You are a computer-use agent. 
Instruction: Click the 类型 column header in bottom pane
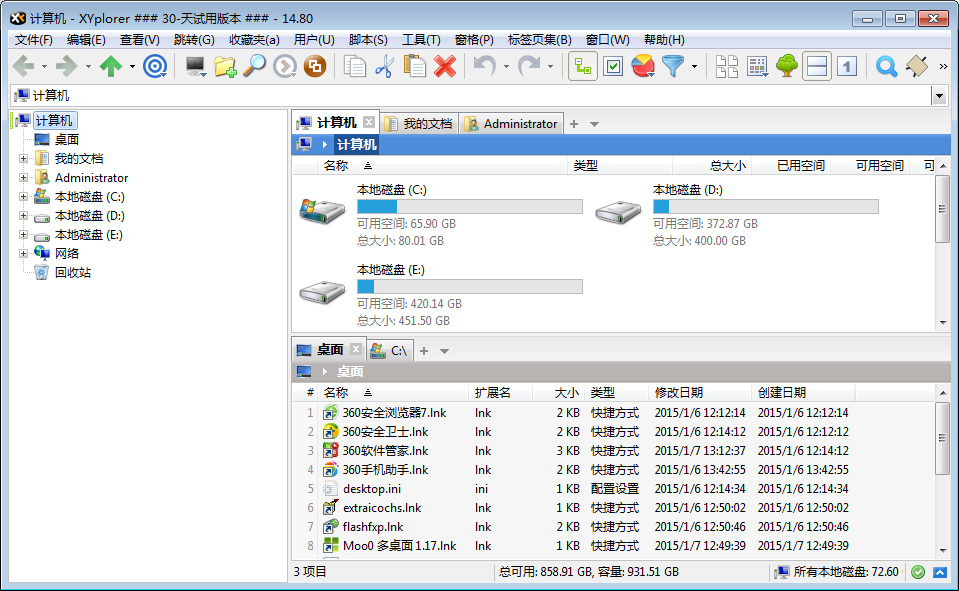603,393
